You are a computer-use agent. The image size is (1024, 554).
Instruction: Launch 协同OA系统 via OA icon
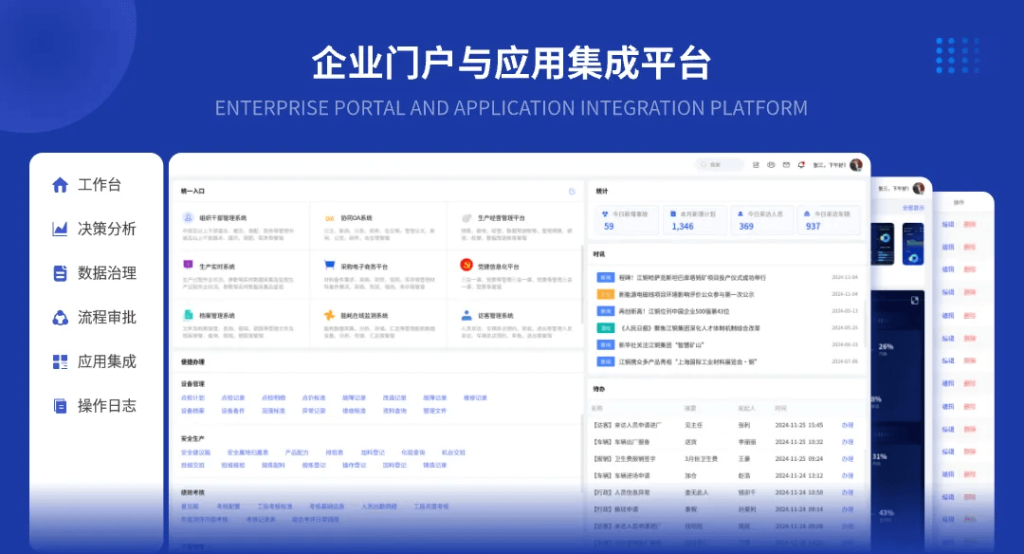click(x=329, y=218)
